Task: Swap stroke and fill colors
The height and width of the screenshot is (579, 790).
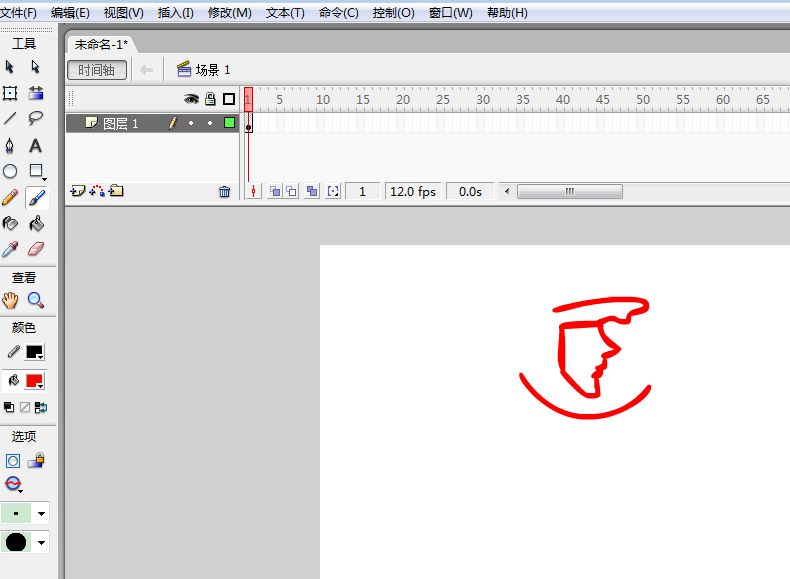Action: point(41,407)
